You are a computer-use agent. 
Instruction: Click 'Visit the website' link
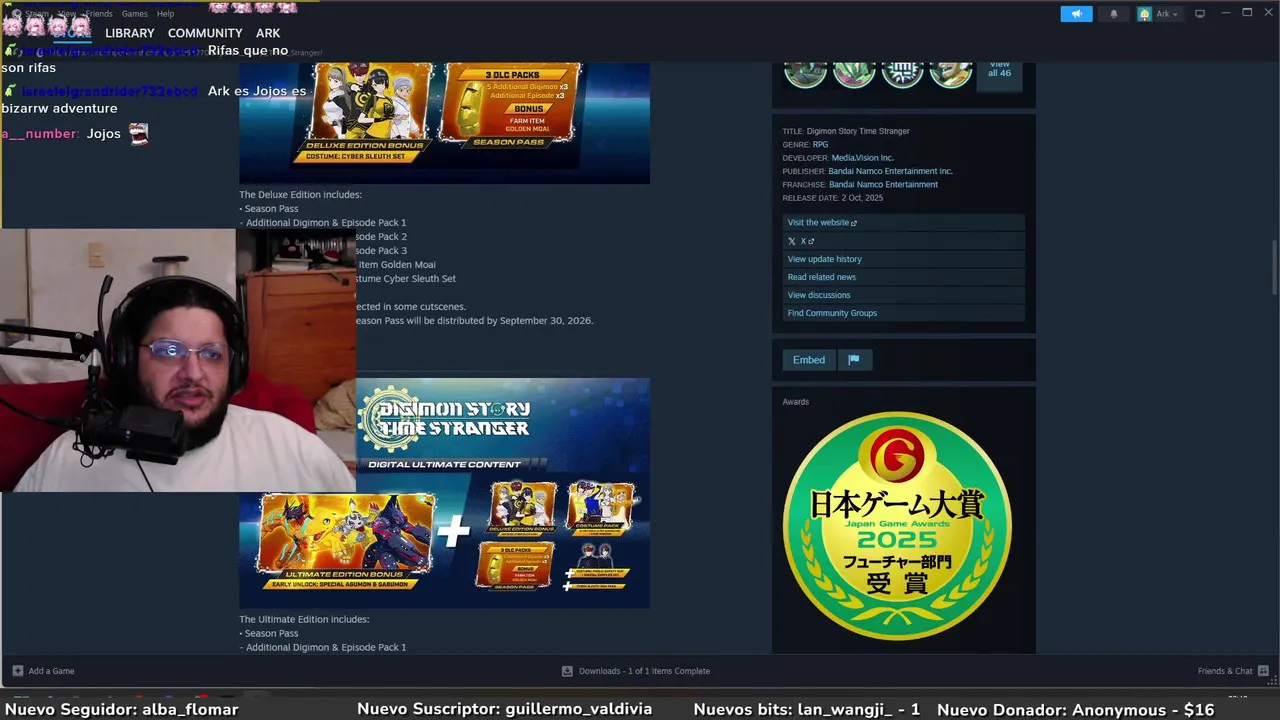coord(903,223)
